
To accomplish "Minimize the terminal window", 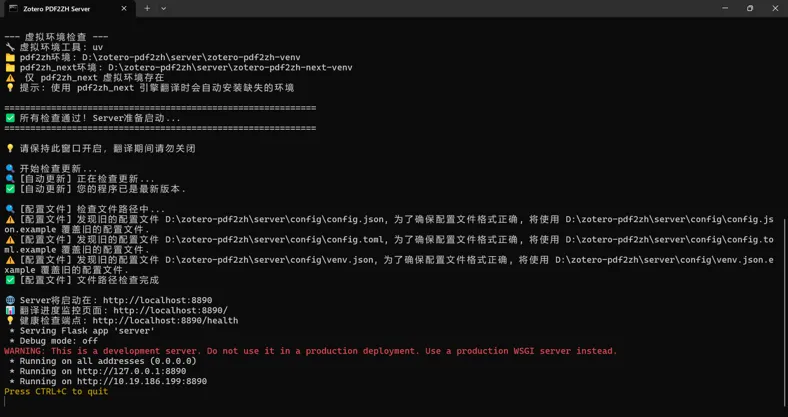I will 725,9.
